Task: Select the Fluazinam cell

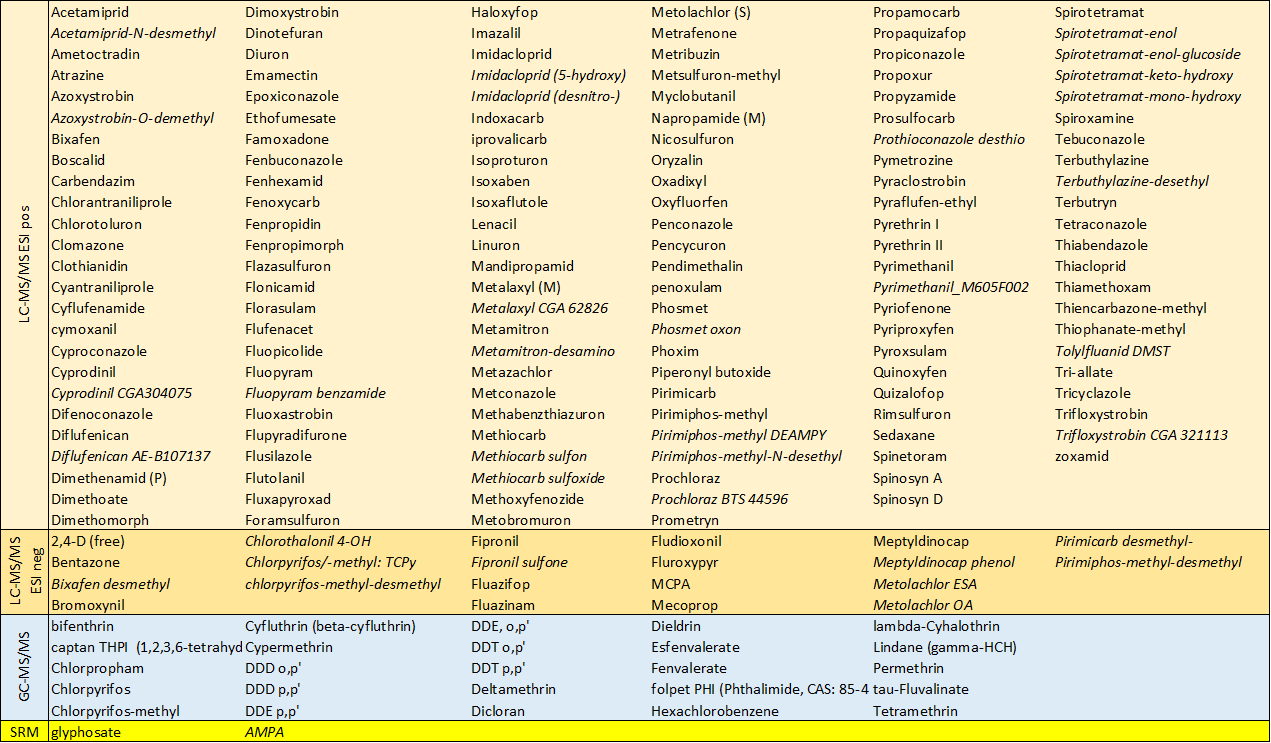Action: pos(504,605)
